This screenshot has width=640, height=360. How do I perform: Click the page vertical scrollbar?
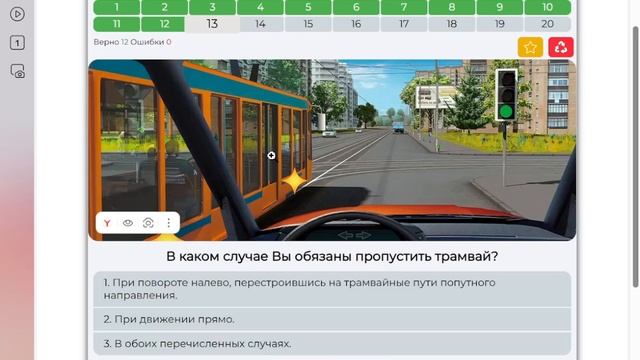[636, 157]
